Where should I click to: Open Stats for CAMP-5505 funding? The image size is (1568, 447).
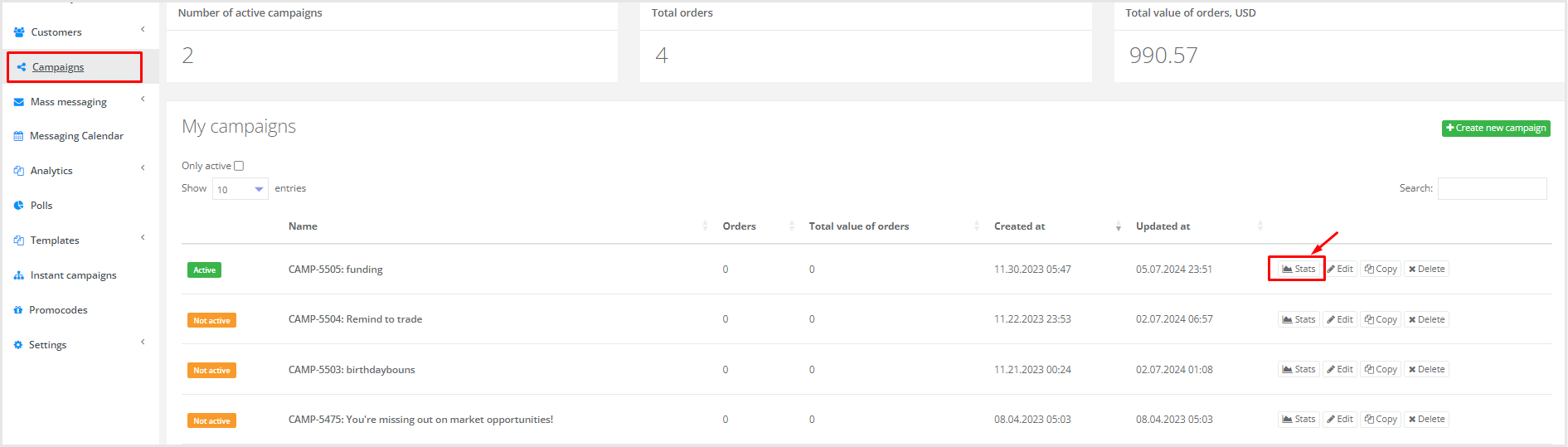coord(1298,270)
